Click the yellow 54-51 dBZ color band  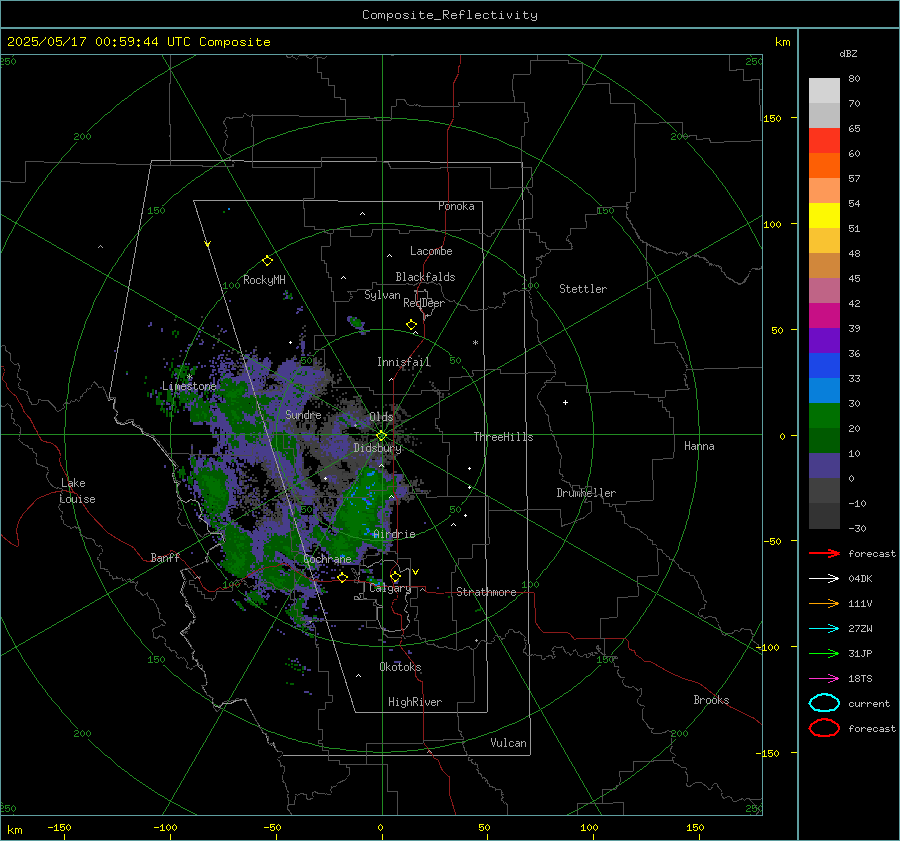coord(824,216)
